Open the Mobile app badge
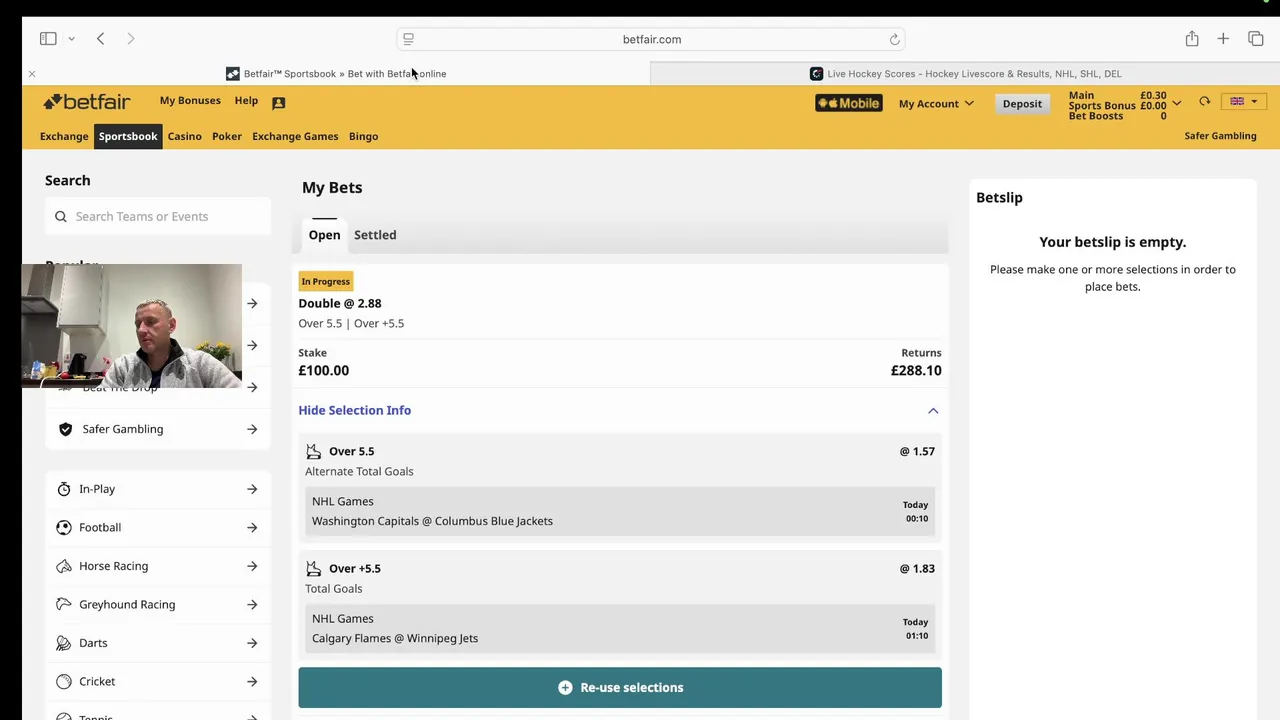Viewport: 1280px width, 720px height. click(x=848, y=103)
